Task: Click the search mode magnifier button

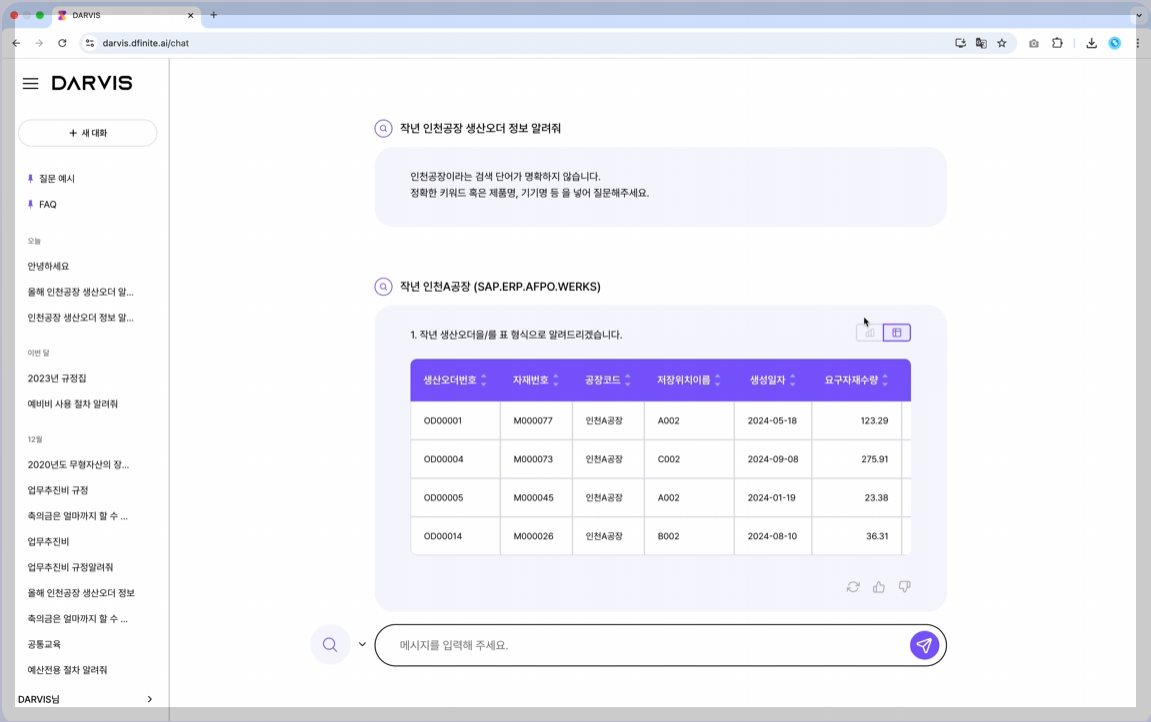Action: (330, 645)
